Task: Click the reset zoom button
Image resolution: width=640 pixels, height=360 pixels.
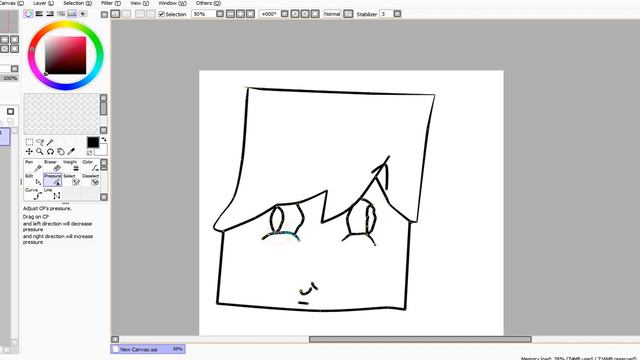Action: (251, 14)
